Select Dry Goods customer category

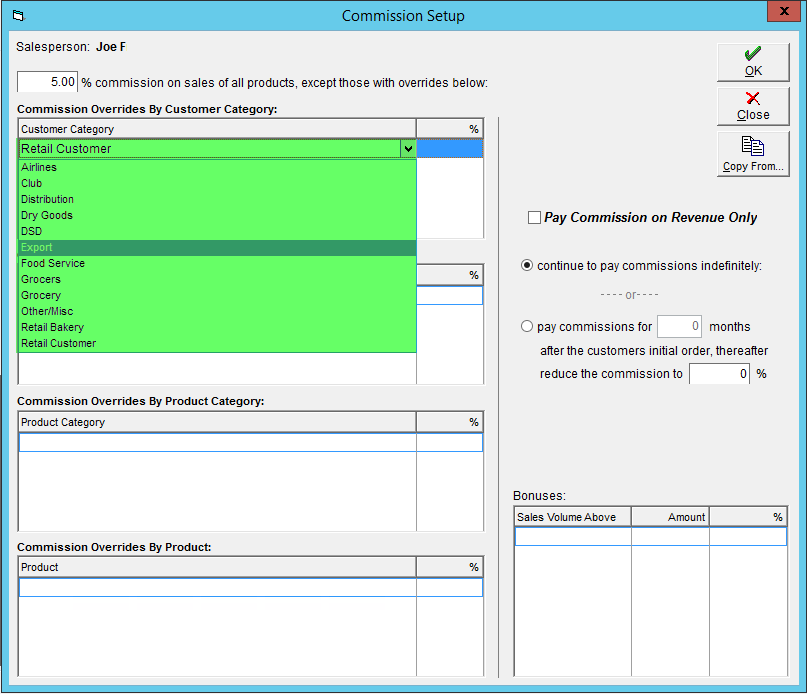[x=217, y=215]
